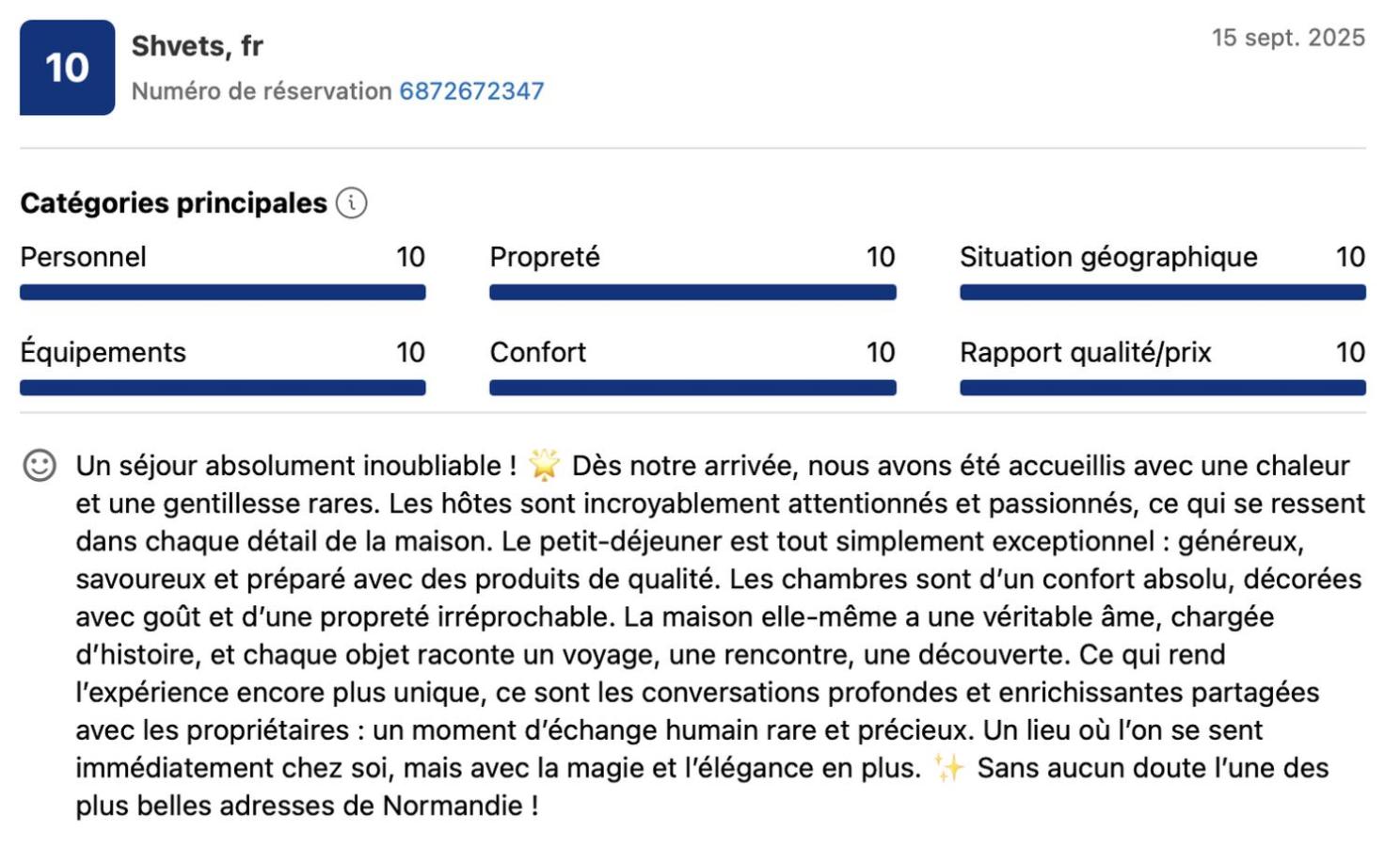Screen dimensions: 1400x847
Task: Click the Rapport qualité/prix rating bar
Action: tap(1162, 388)
